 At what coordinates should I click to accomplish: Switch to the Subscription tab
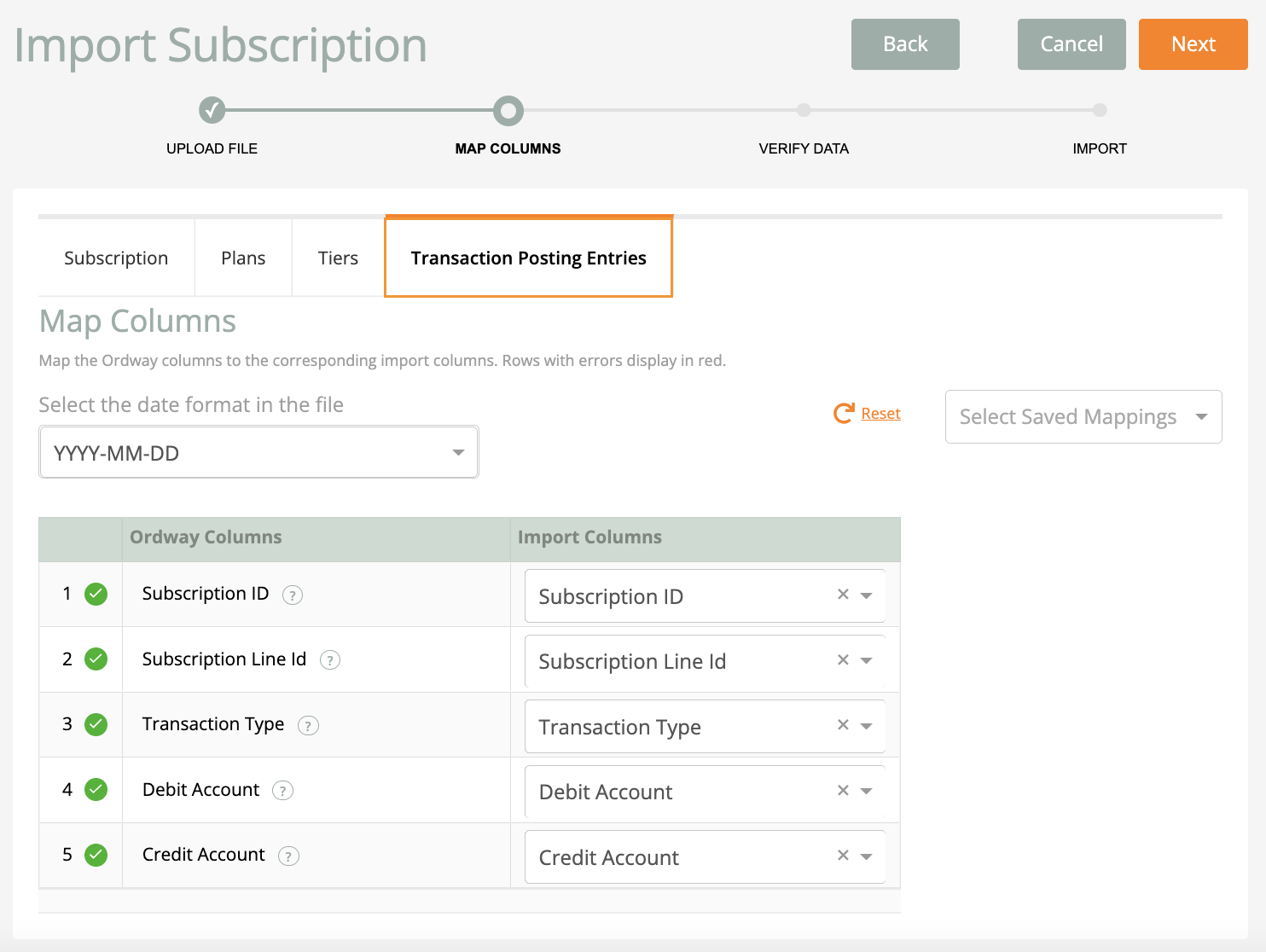(116, 258)
